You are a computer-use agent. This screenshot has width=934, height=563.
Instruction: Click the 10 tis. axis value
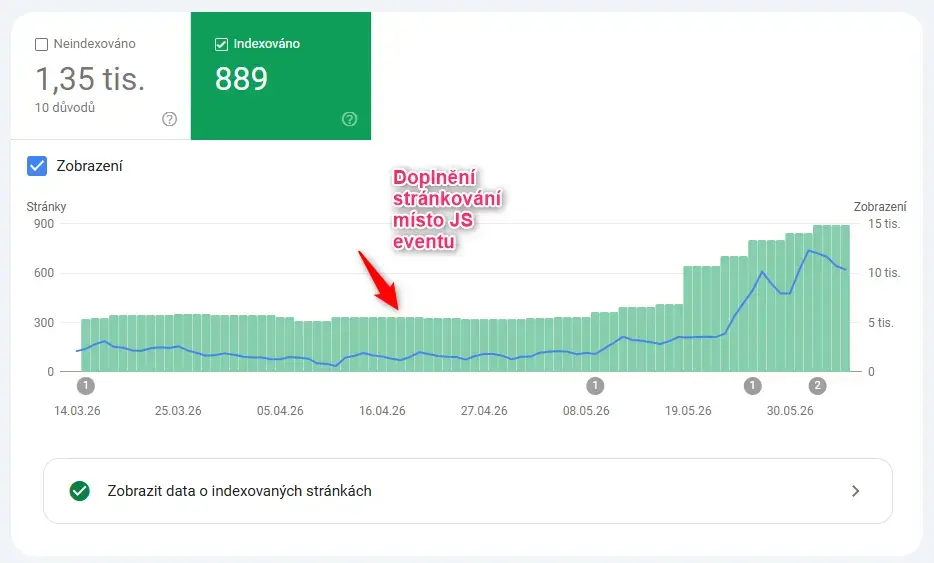pos(884,273)
